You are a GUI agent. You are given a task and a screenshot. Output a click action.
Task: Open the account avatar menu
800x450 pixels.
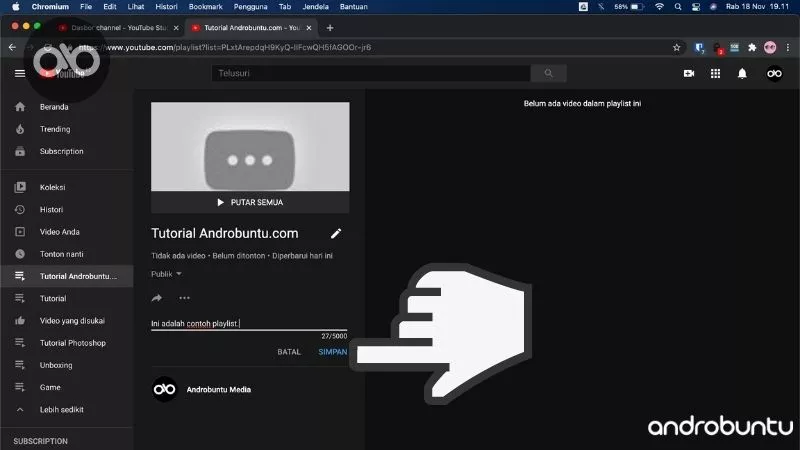(x=774, y=73)
